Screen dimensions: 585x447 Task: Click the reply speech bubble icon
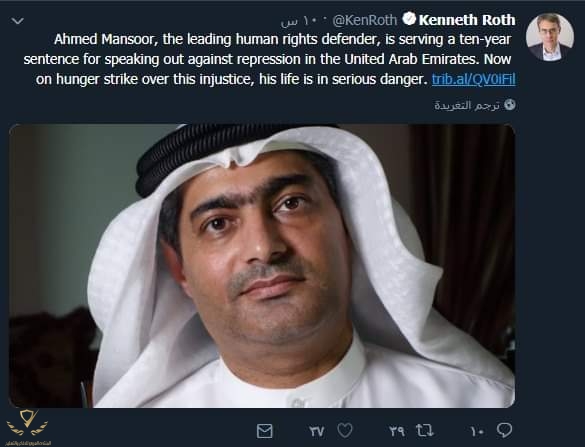pos(504,431)
